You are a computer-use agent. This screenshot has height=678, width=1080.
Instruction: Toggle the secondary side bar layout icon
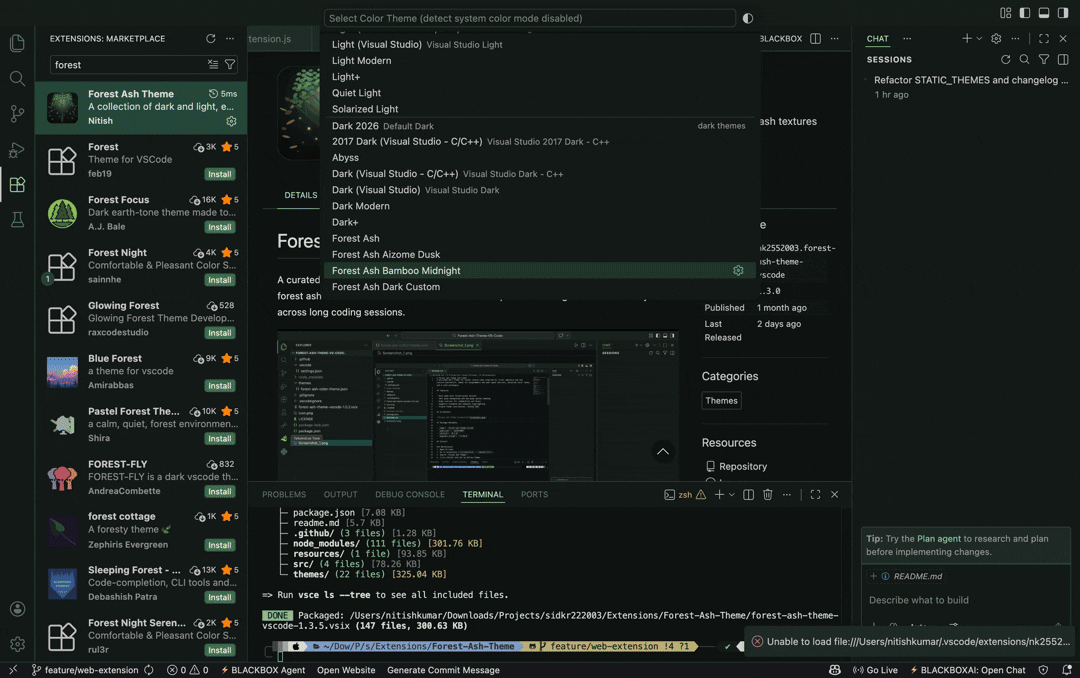pyautogui.click(x=1063, y=13)
